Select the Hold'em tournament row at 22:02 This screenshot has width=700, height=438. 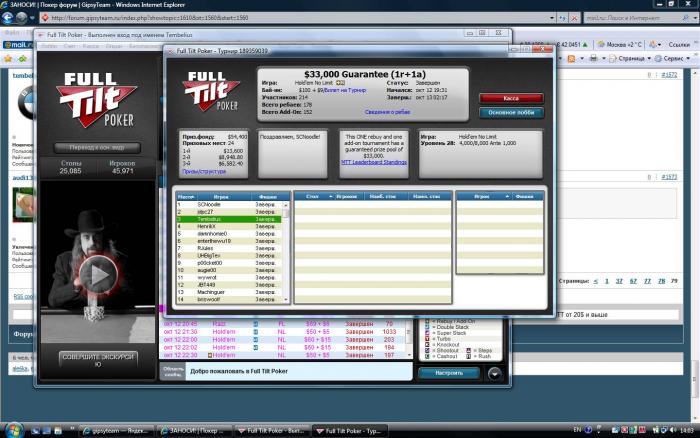283,347
